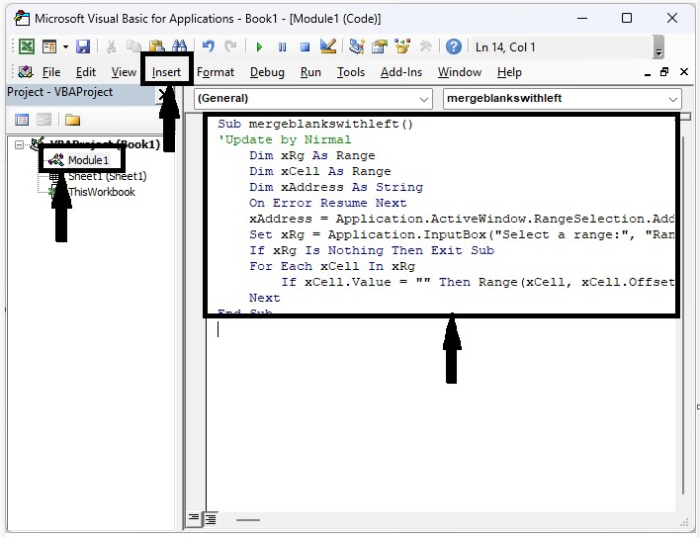Open the Project Explorer icon

(x=357, y=46)
